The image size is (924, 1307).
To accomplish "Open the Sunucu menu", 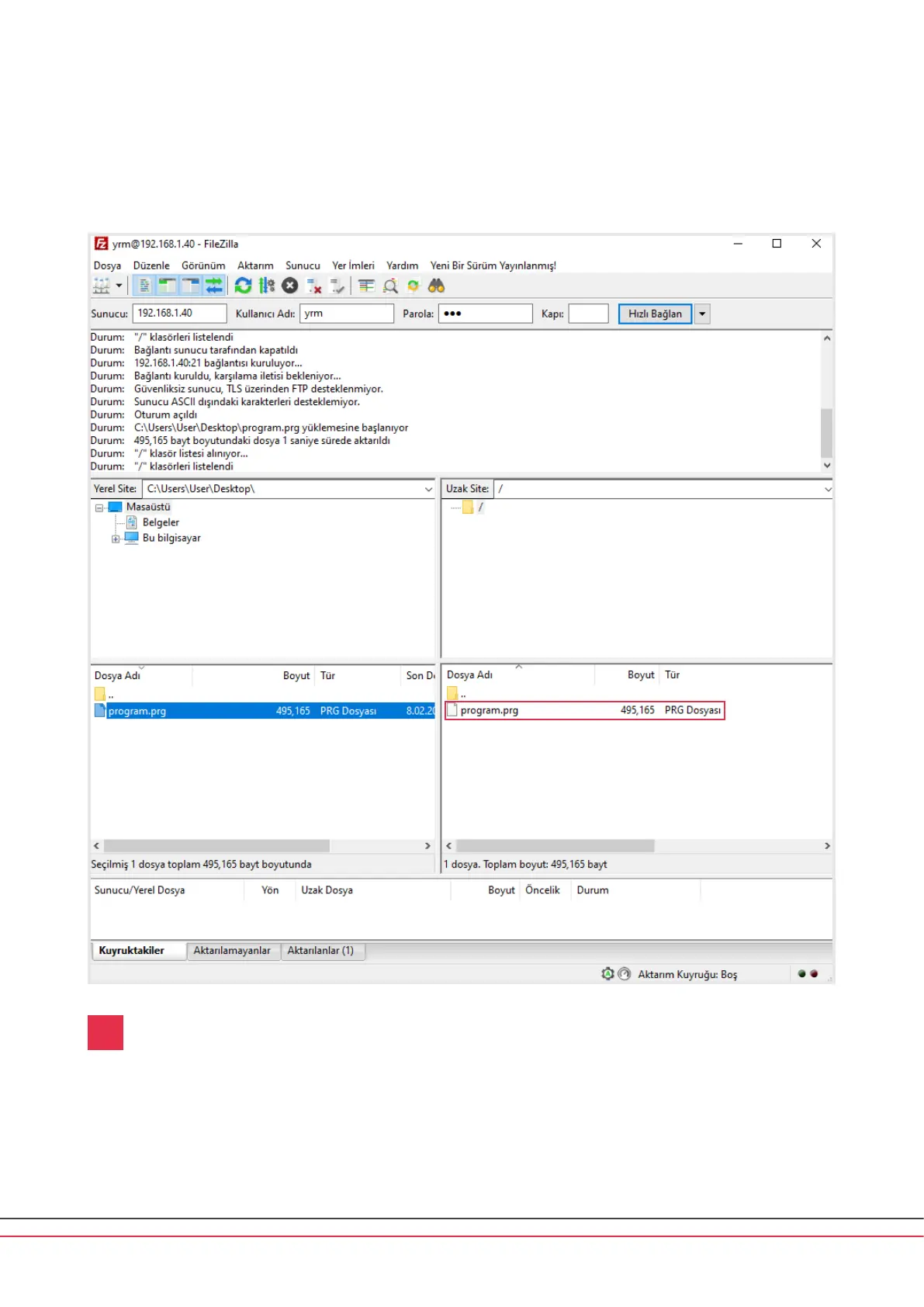I will [303, 265].
